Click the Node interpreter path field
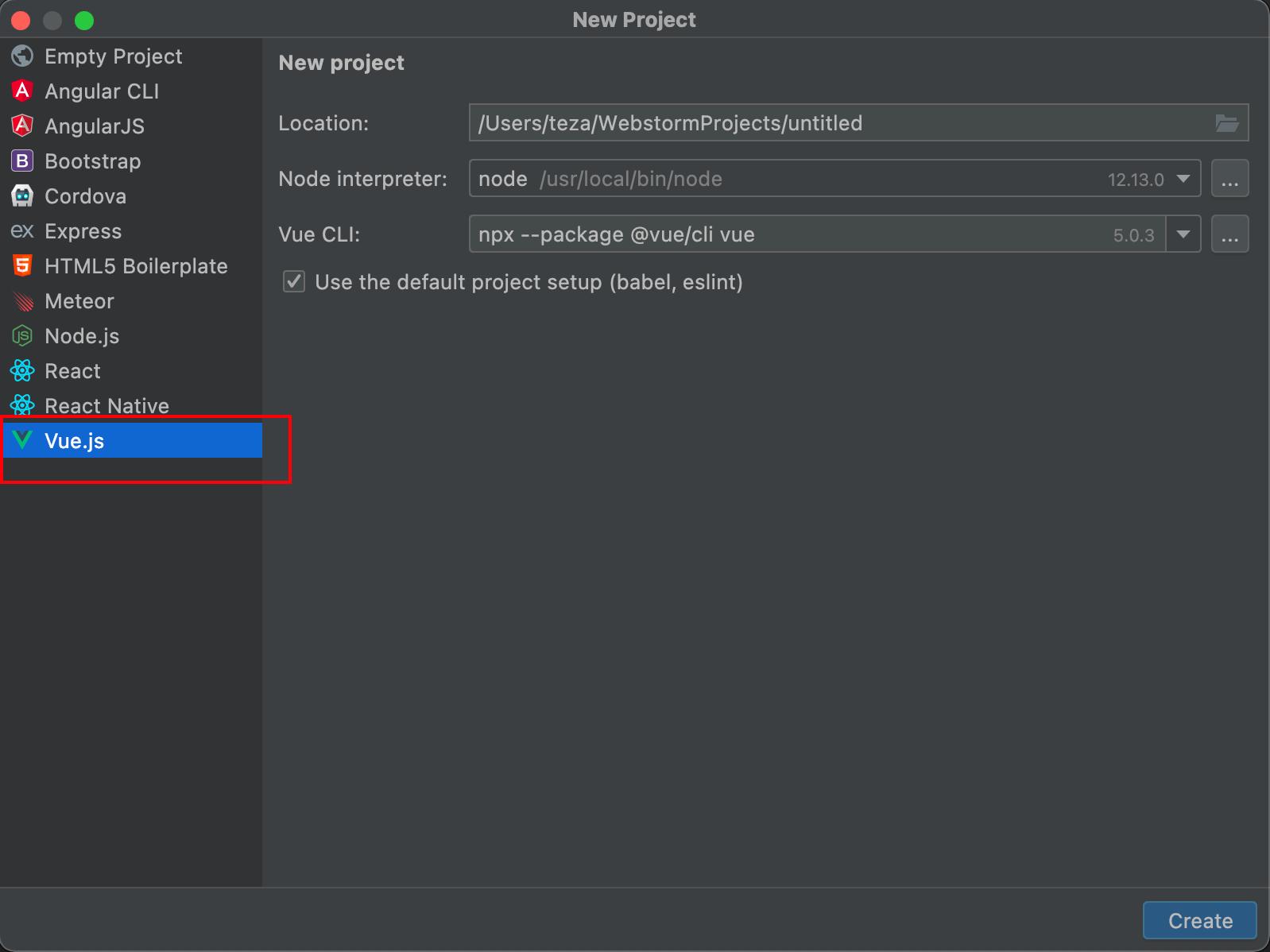 tap(834, 178)
